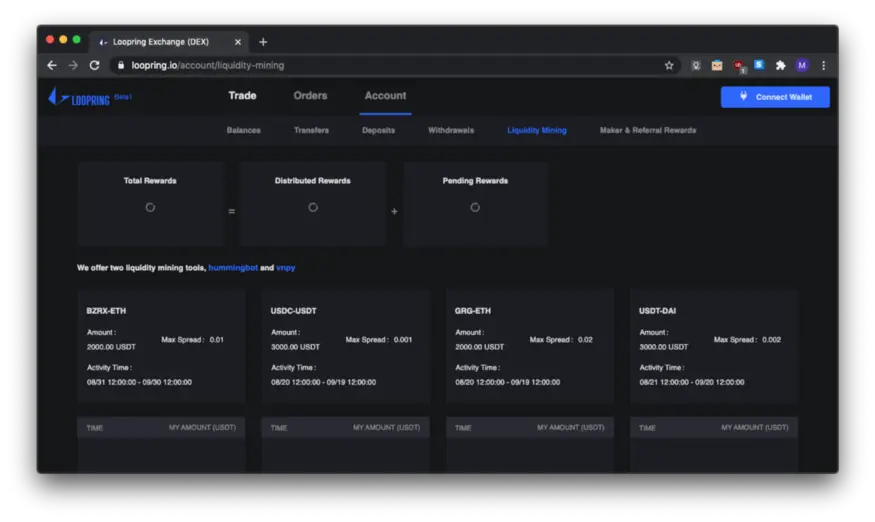Click the purple M profile avatar
The width and height of the screenshot is (875, 522).
click(x=801, y=65)
